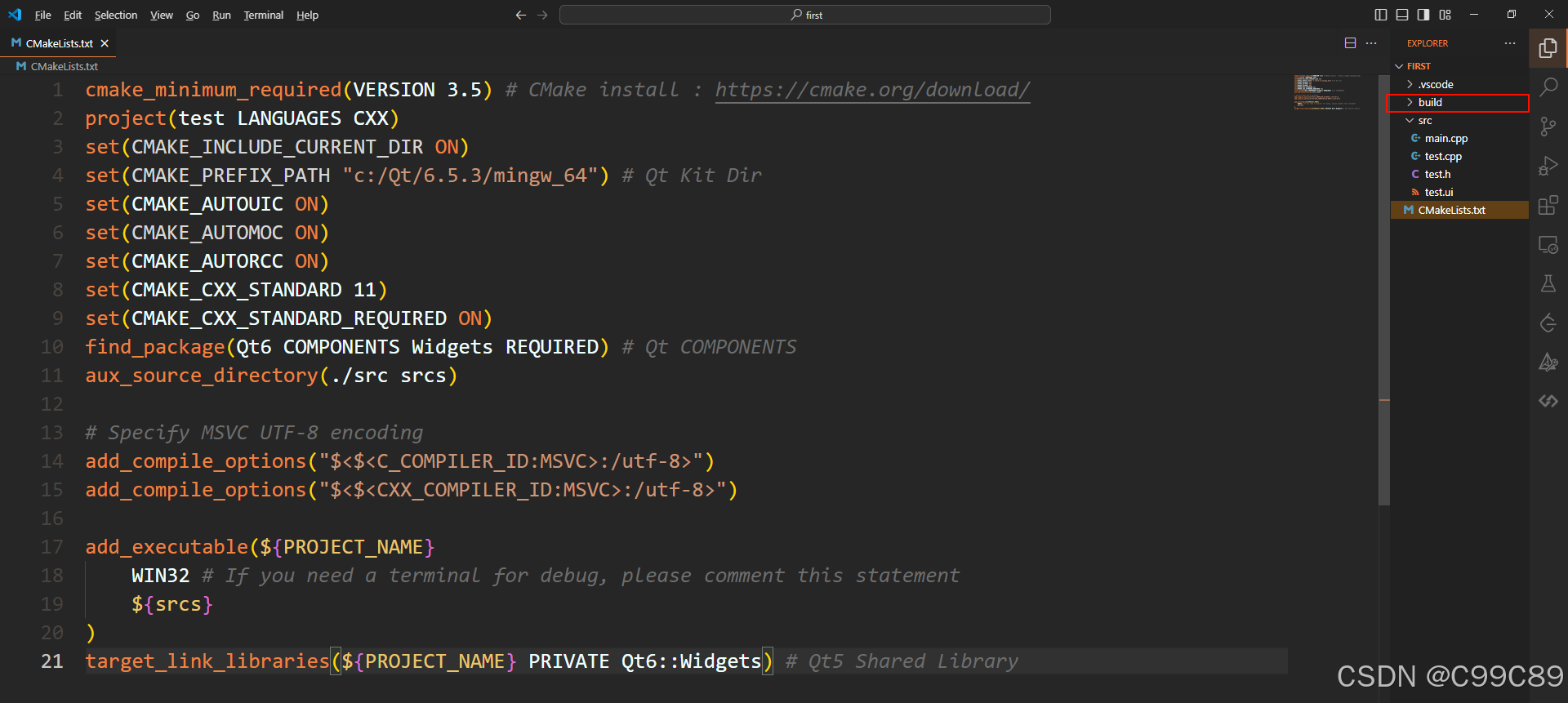Open the View menu
The image size is (1568, 703).
tap(162, 15)
